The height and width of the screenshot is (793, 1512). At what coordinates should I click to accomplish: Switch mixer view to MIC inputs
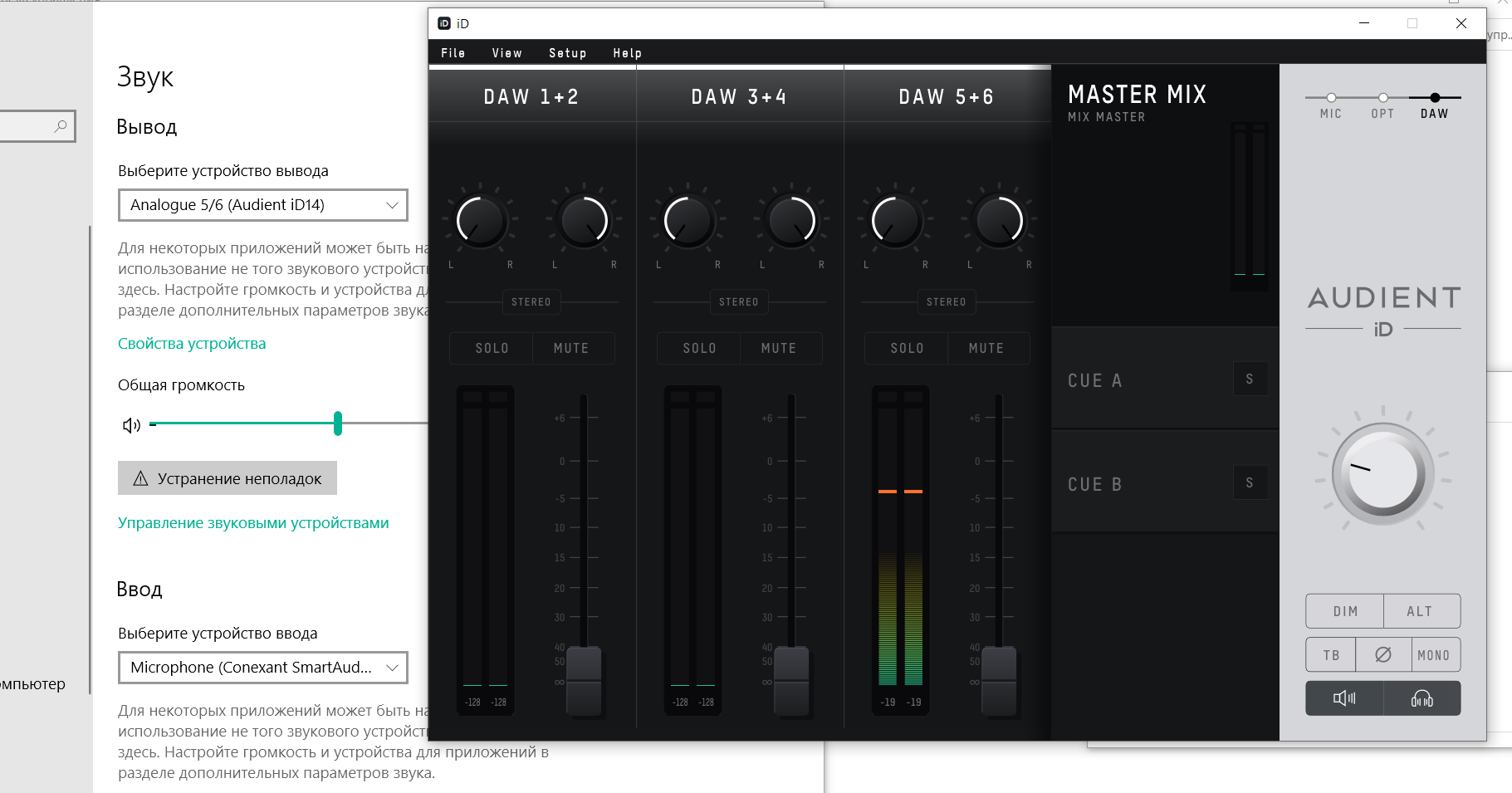tap(1331, 106)
